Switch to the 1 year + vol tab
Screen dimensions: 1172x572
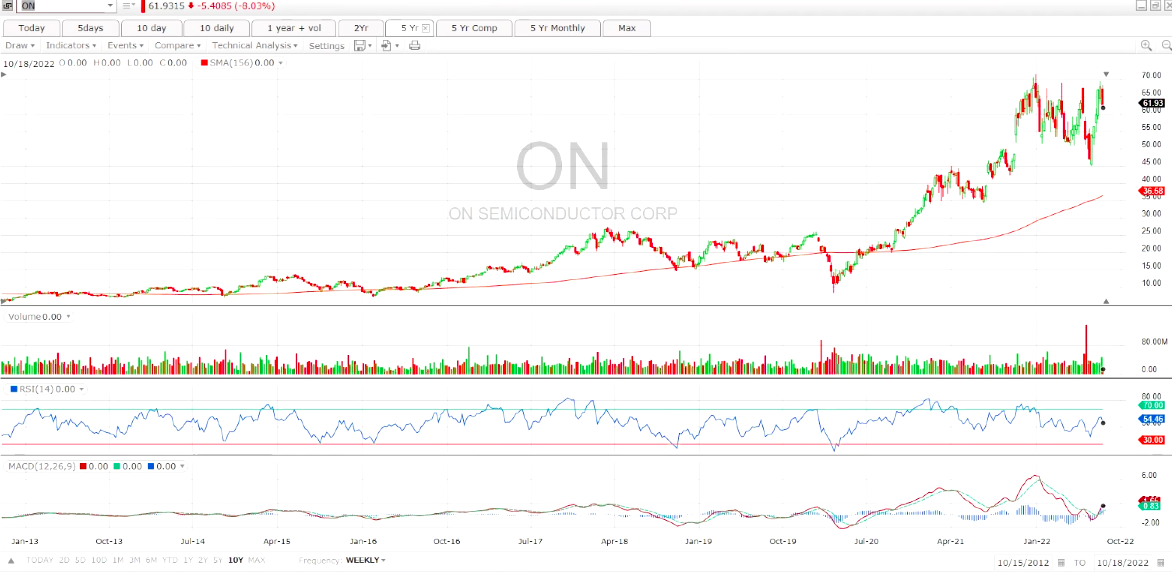(293, 28)
